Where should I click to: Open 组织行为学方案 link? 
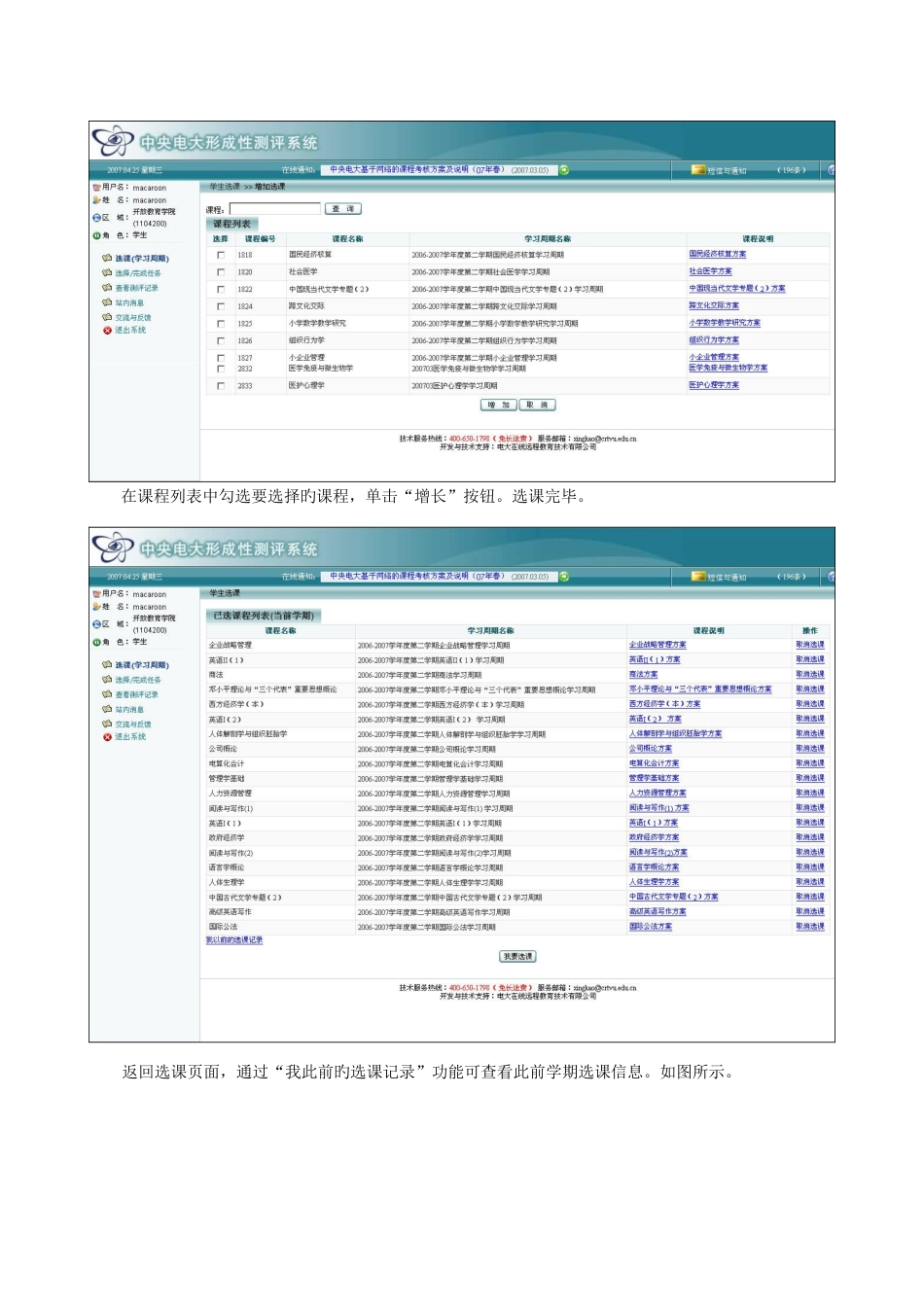pos(714,340)
